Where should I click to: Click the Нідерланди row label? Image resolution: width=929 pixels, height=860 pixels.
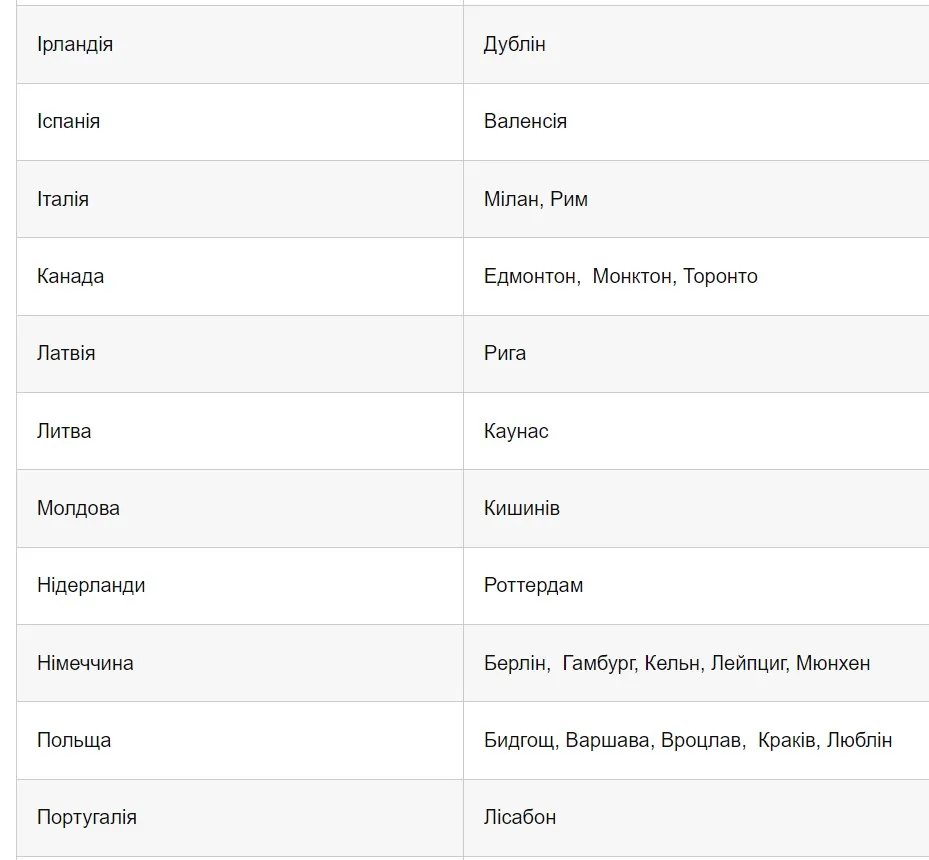click(91, 585)
